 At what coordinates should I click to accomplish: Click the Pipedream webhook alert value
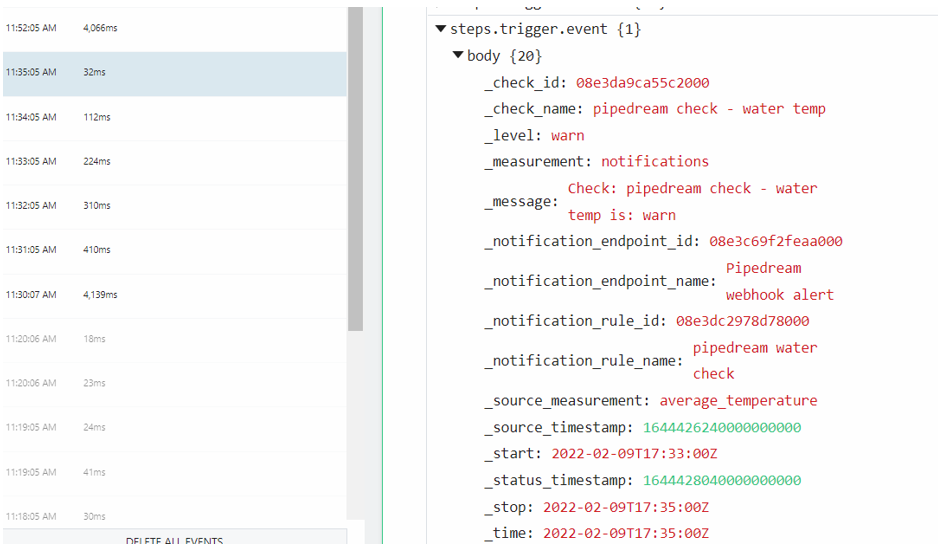coord(779,281)
